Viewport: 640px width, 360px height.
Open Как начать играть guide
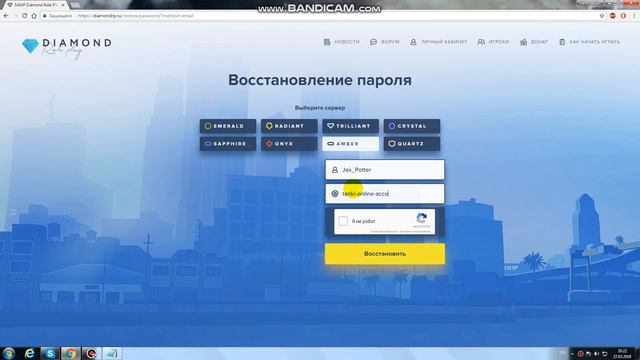(589, 42)
